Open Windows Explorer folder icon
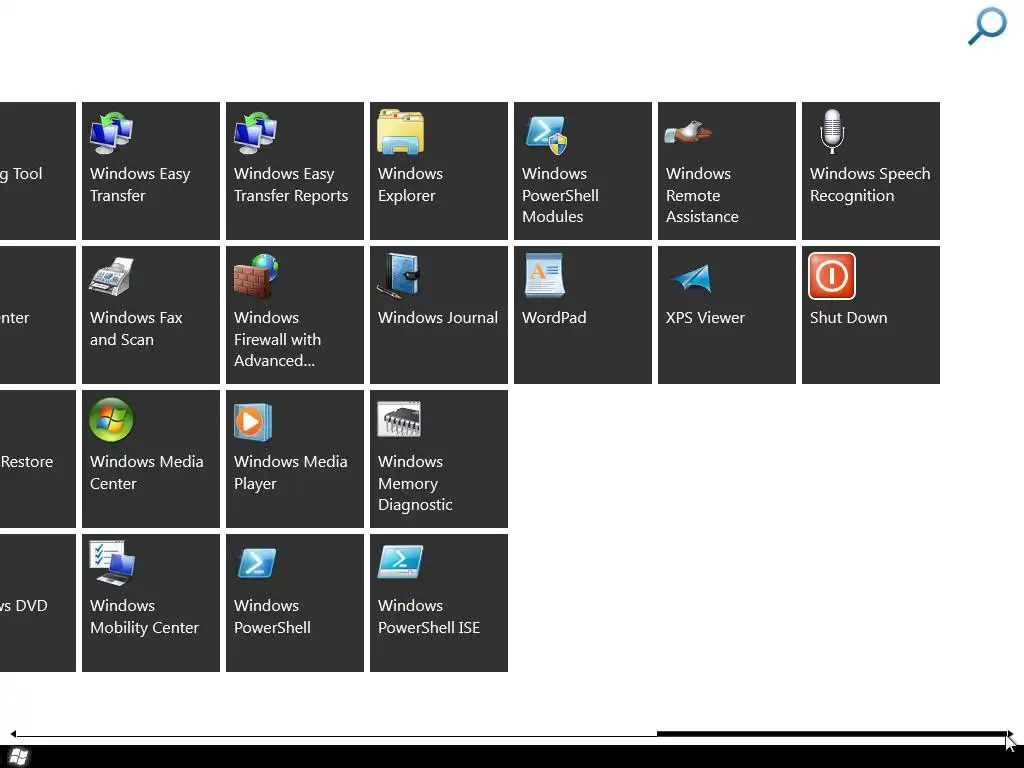The image size is (1024, 768). 400,132
